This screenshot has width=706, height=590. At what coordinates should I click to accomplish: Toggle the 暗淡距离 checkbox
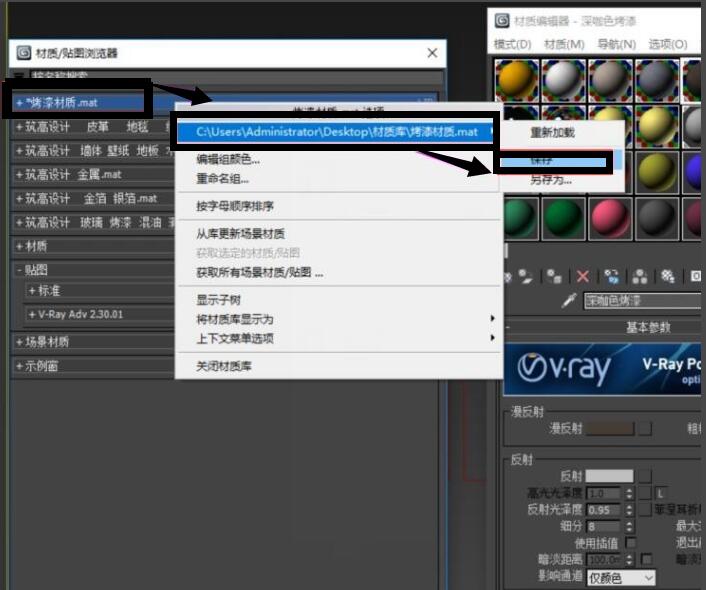click(x=646, y=559)
